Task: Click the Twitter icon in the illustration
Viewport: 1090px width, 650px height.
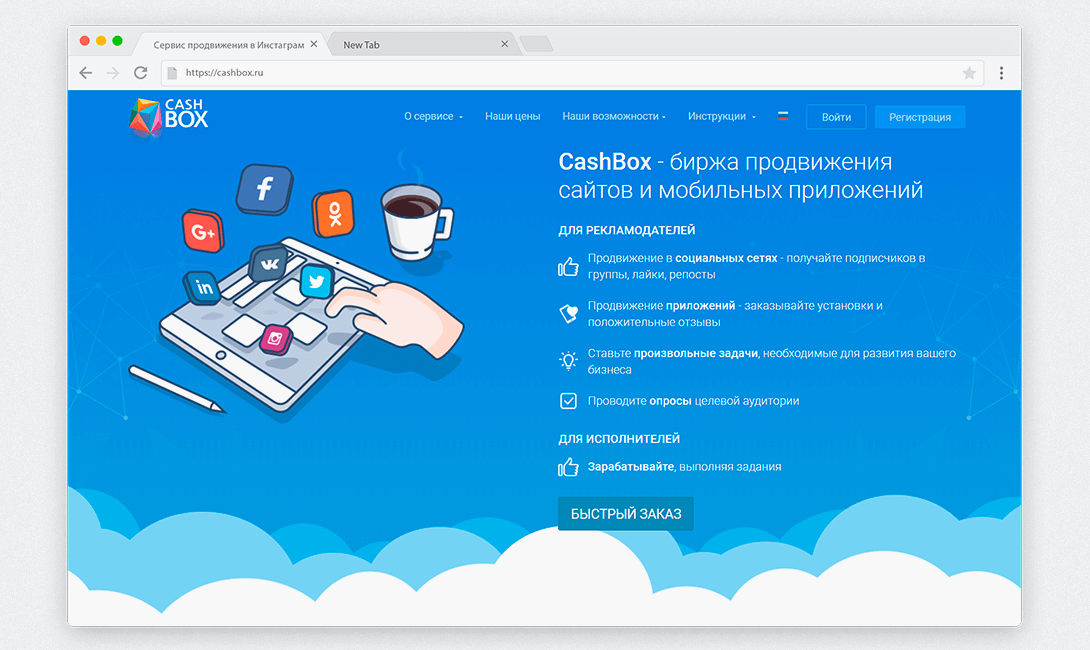Action: click(x=316, y=282)
